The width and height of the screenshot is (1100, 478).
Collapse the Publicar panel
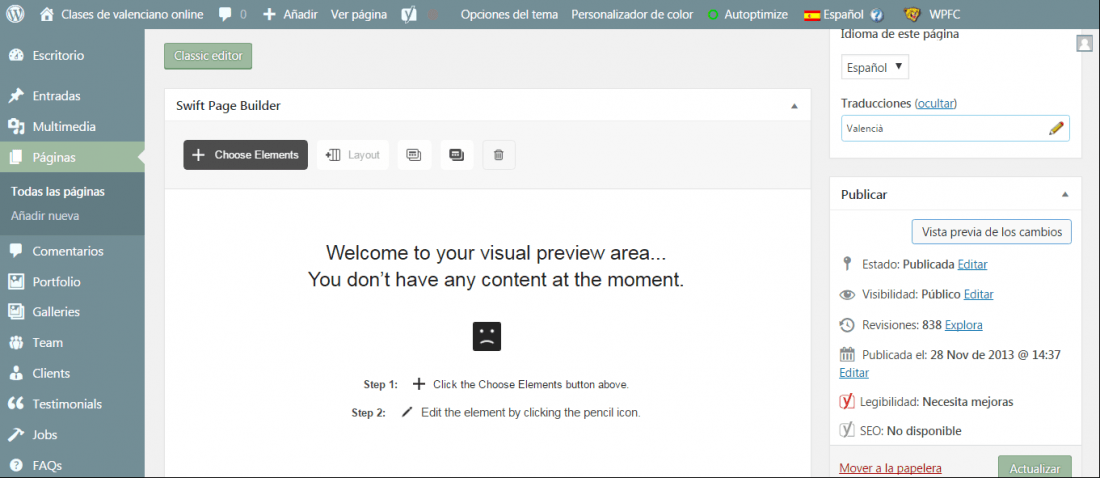1065,194
